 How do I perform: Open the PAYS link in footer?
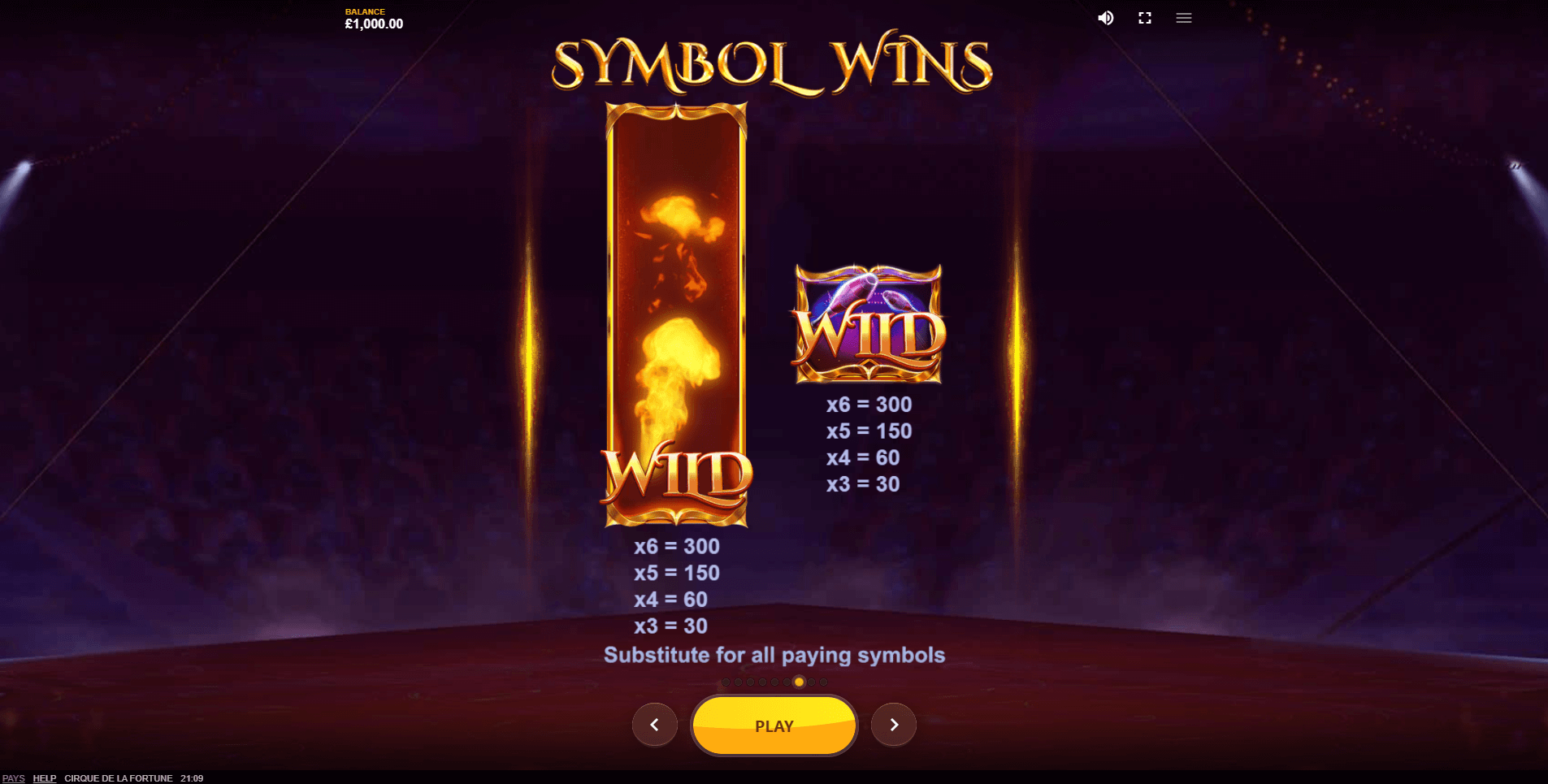[14, 778]
